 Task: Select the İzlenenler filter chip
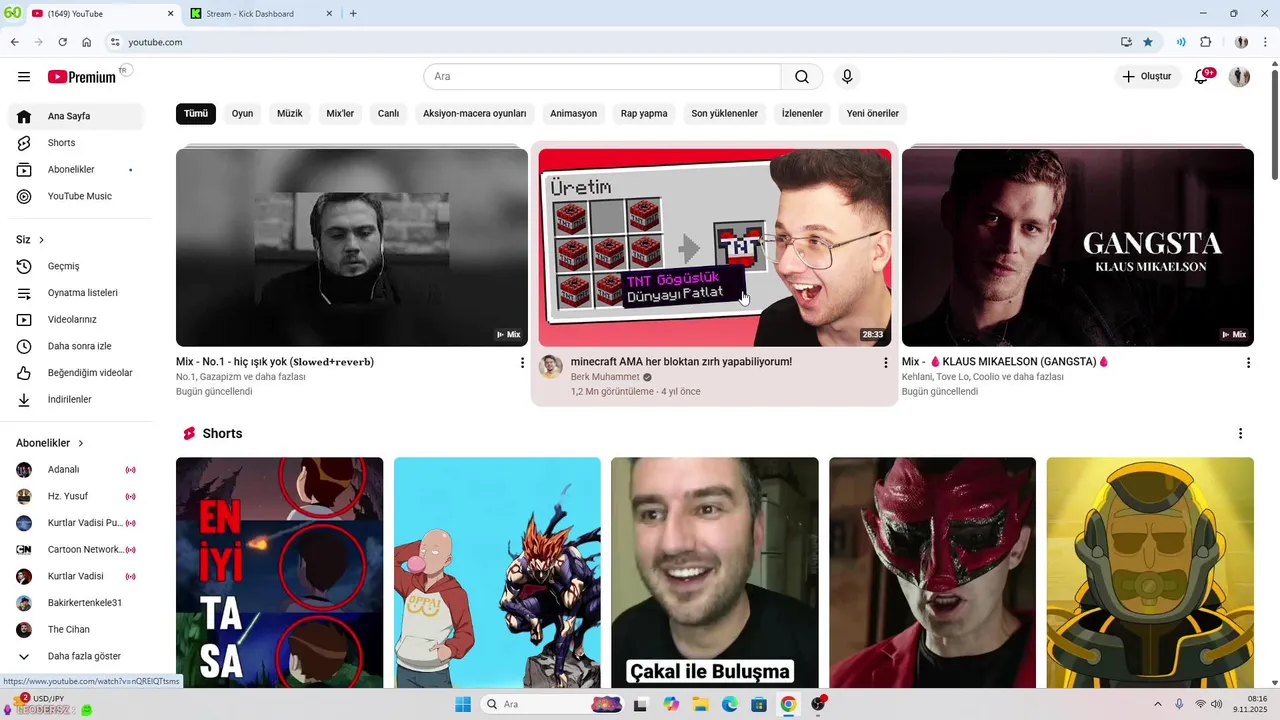click(x=802, y=114)
